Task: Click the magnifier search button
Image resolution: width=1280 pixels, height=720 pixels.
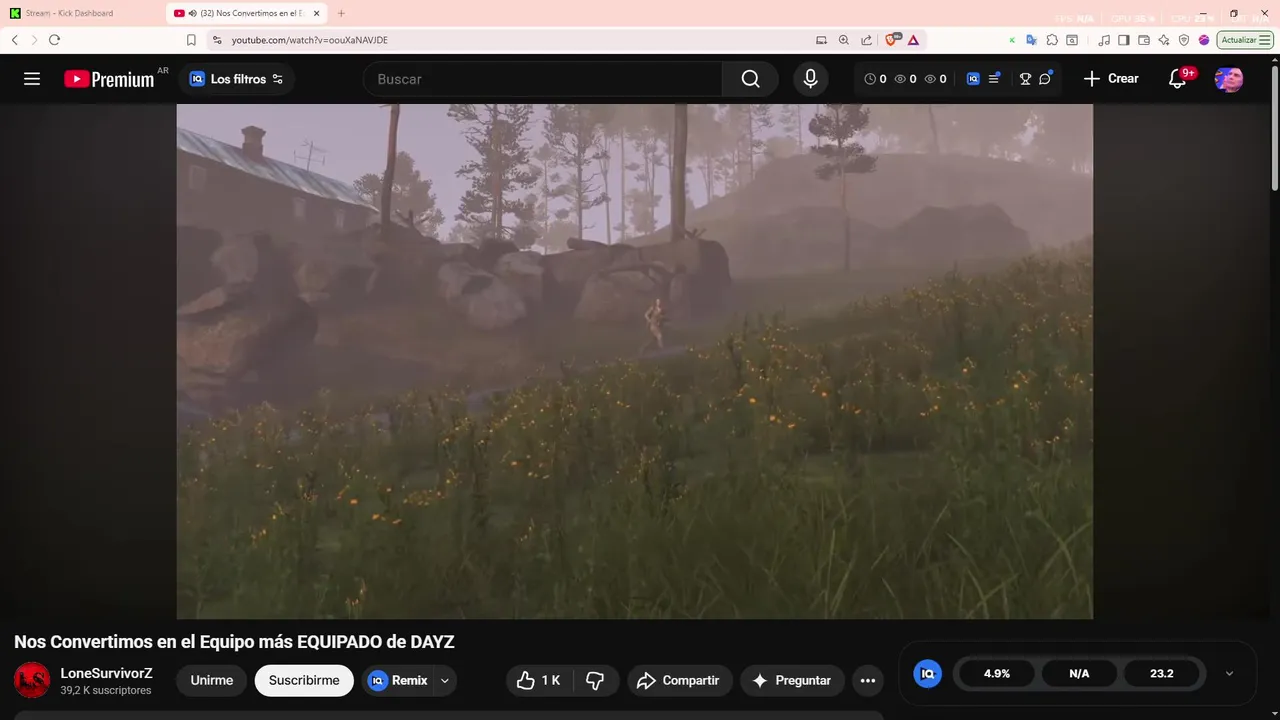Action: click(x=750, y=79)
